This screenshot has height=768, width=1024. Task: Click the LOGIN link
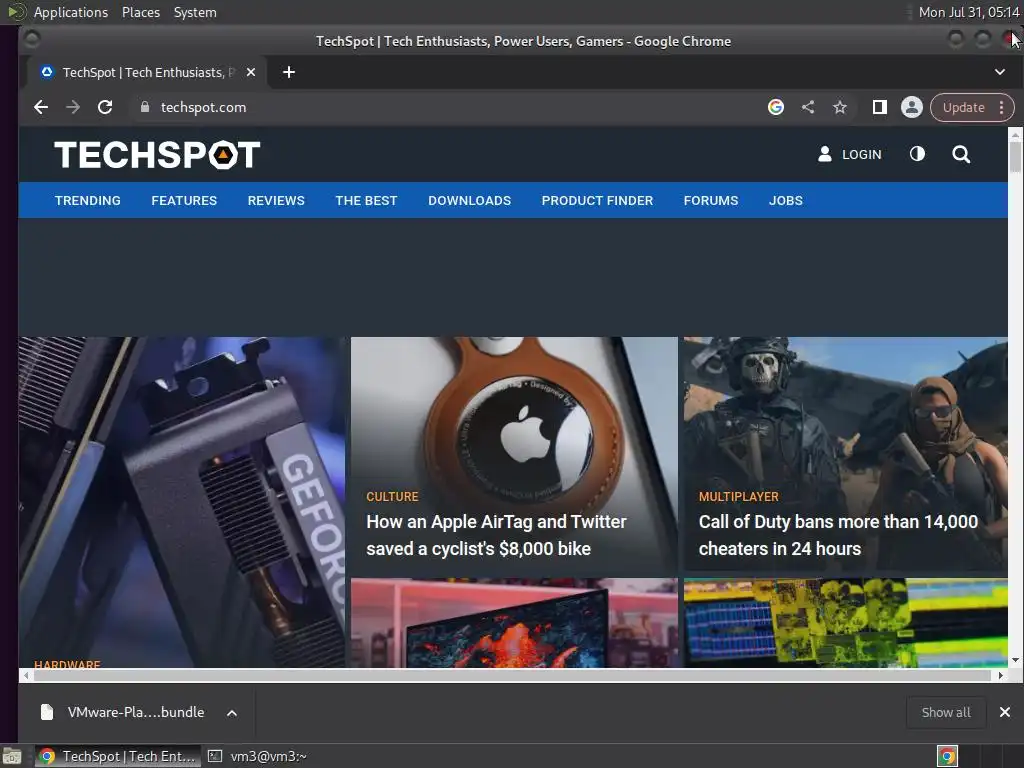[x=850, y=155]
